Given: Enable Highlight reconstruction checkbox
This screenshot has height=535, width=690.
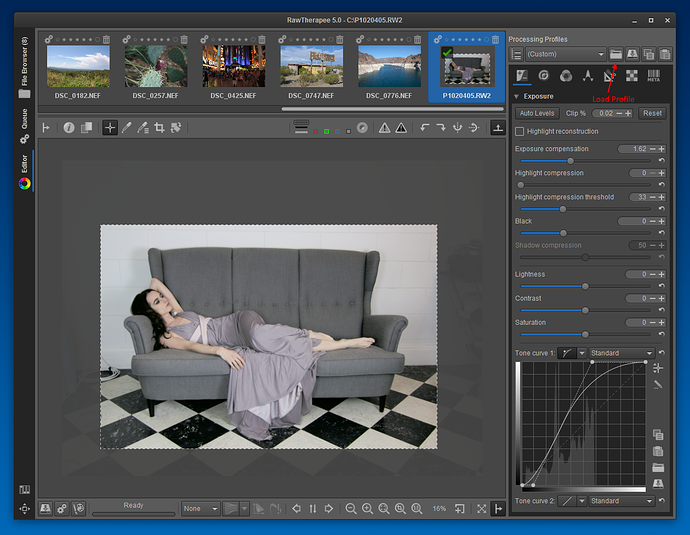Looking at the screenshot, I should point(519,131).
